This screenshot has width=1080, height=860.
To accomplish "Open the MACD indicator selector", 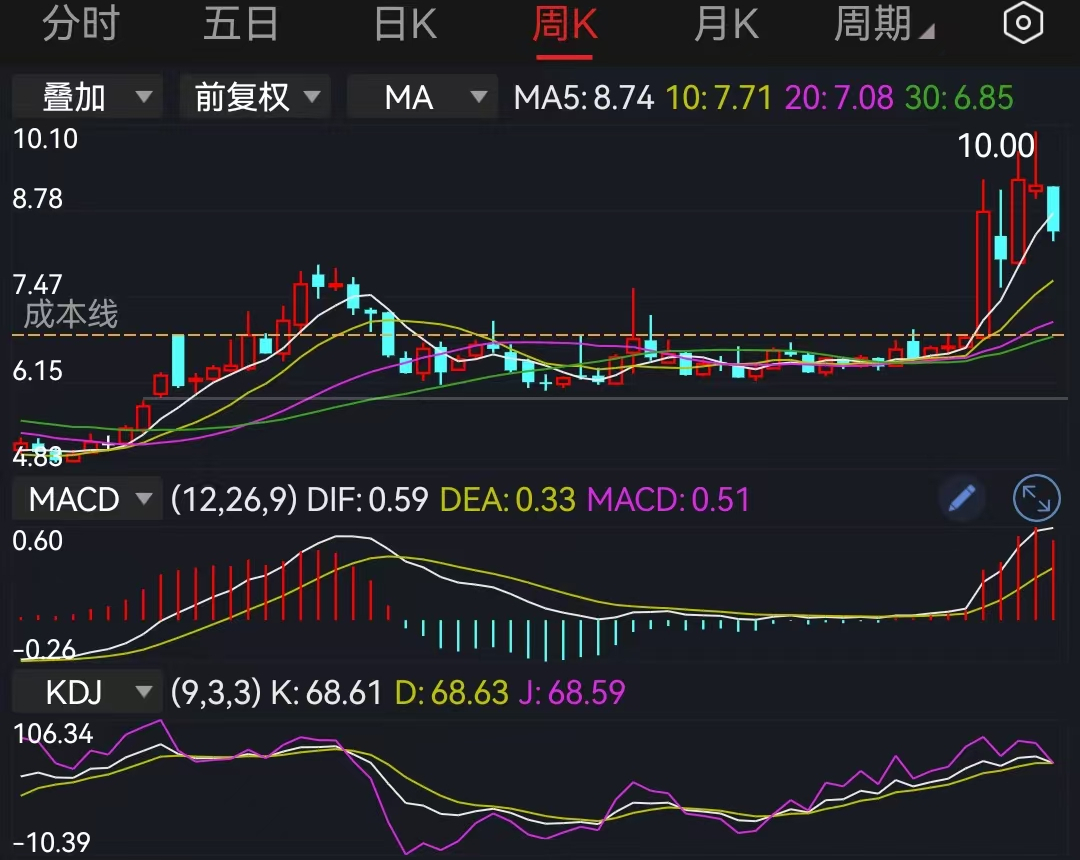I will (87, 498).
